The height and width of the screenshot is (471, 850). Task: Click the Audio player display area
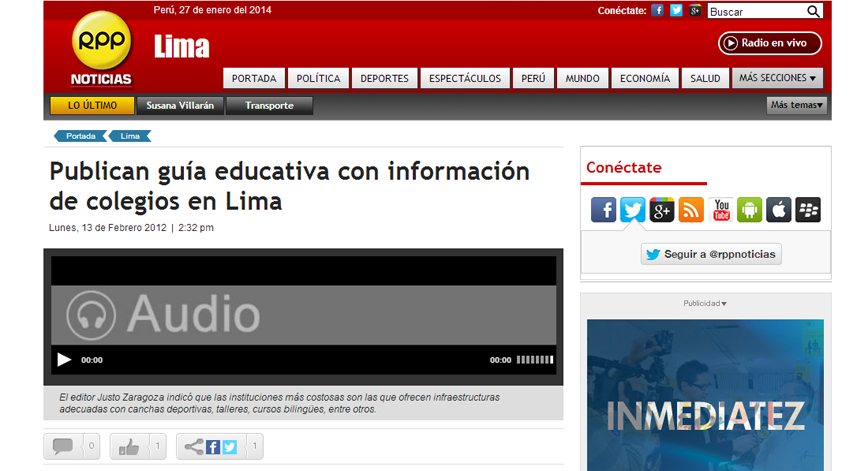tap(304, 315)
